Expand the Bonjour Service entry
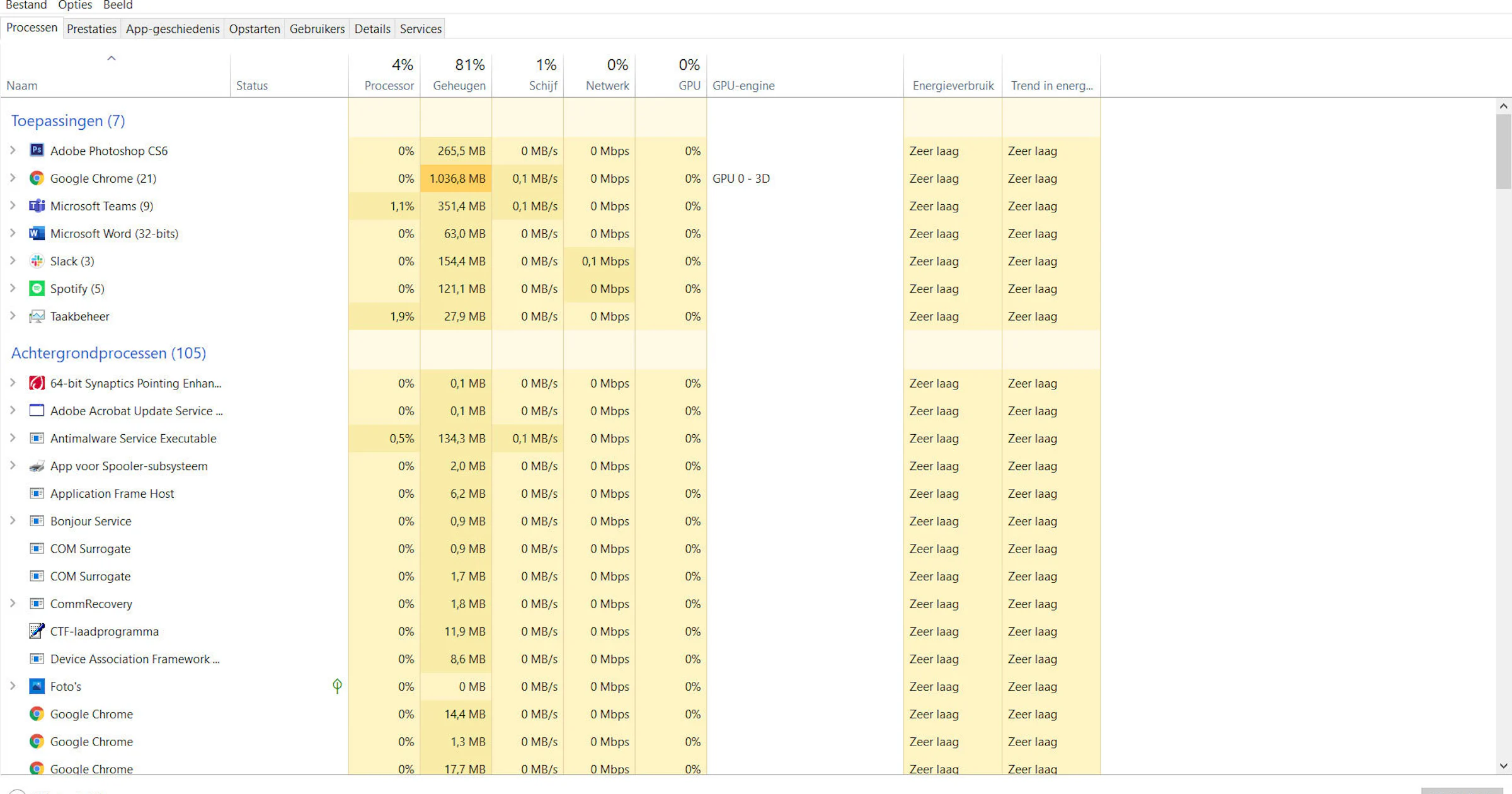 [x=13, y=521]
